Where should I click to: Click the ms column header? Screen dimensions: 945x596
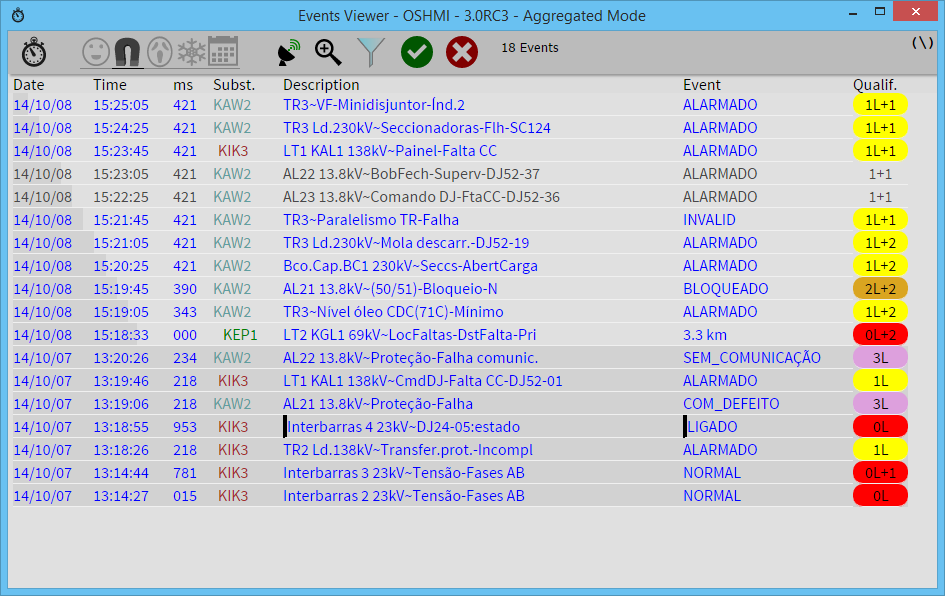(183, 85)
